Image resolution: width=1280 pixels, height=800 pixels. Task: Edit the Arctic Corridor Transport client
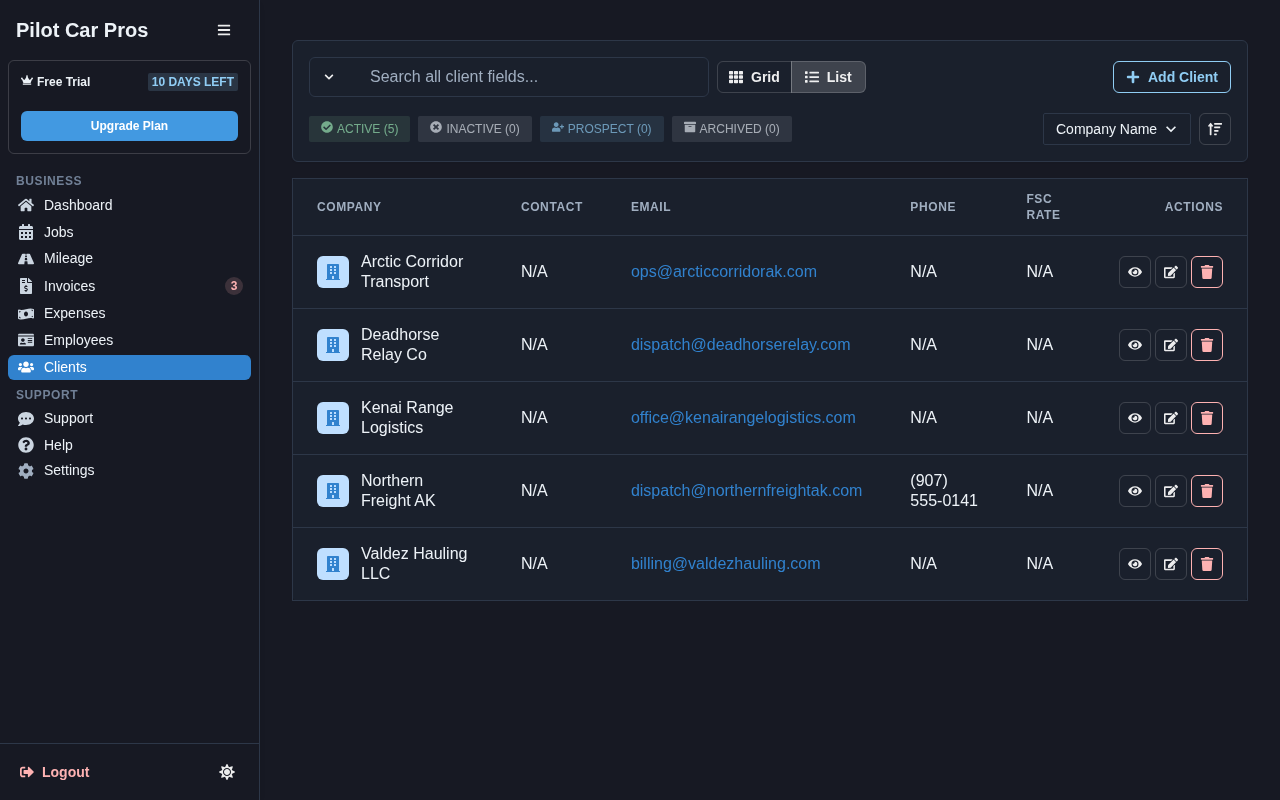coord(1171,272)
